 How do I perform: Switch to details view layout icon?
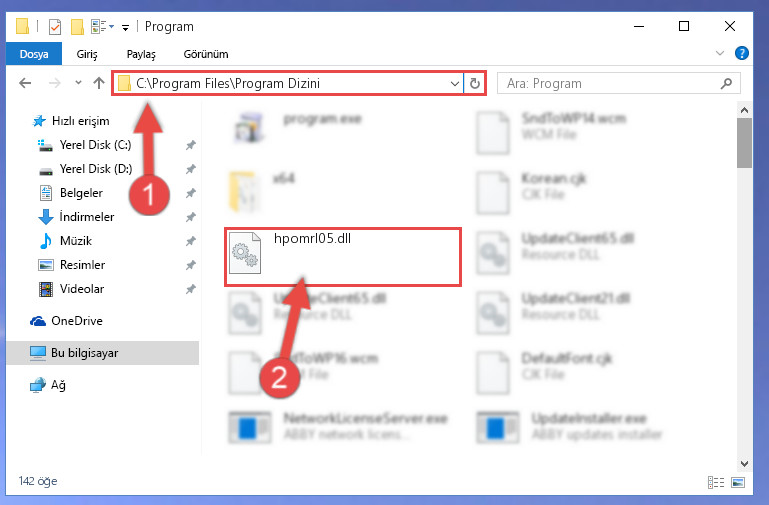click(716, 482)
